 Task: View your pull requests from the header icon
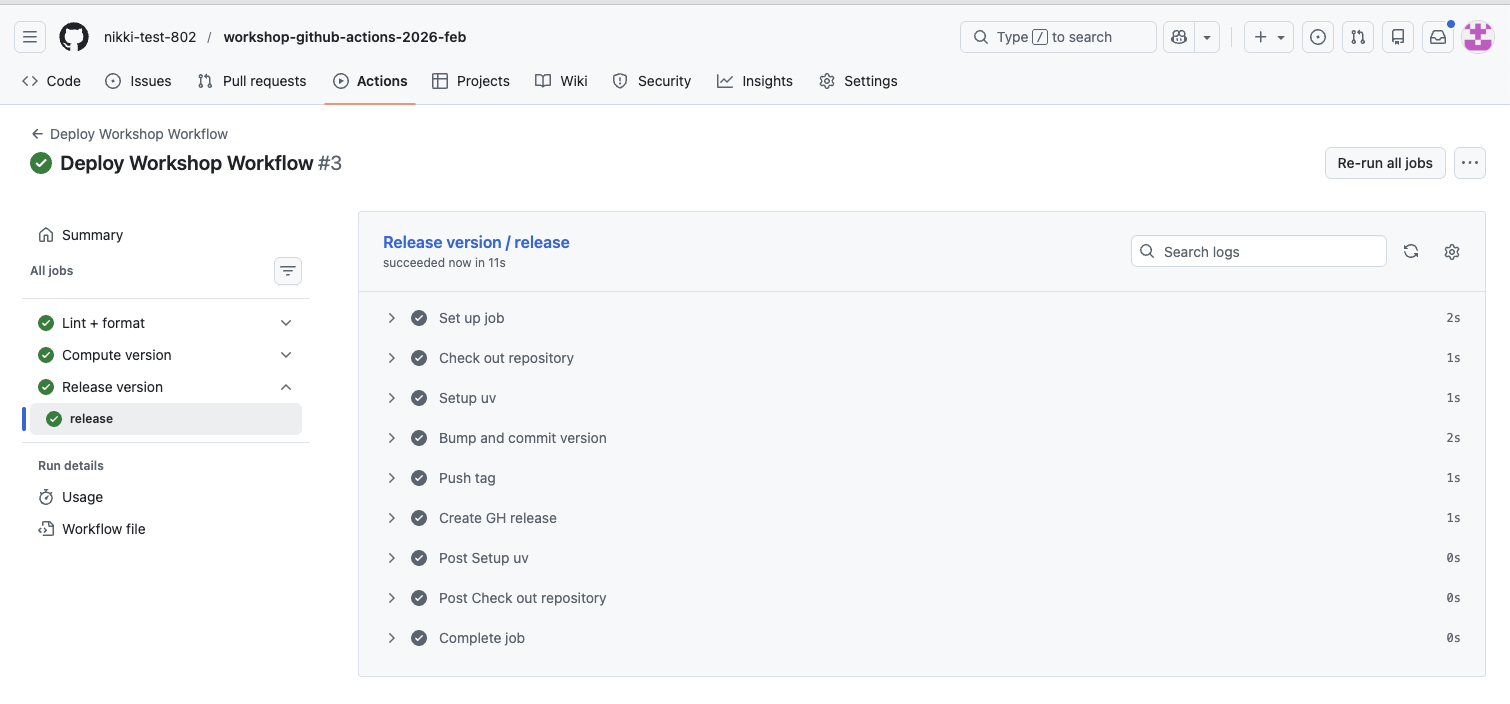click(x=1357, y=36)
